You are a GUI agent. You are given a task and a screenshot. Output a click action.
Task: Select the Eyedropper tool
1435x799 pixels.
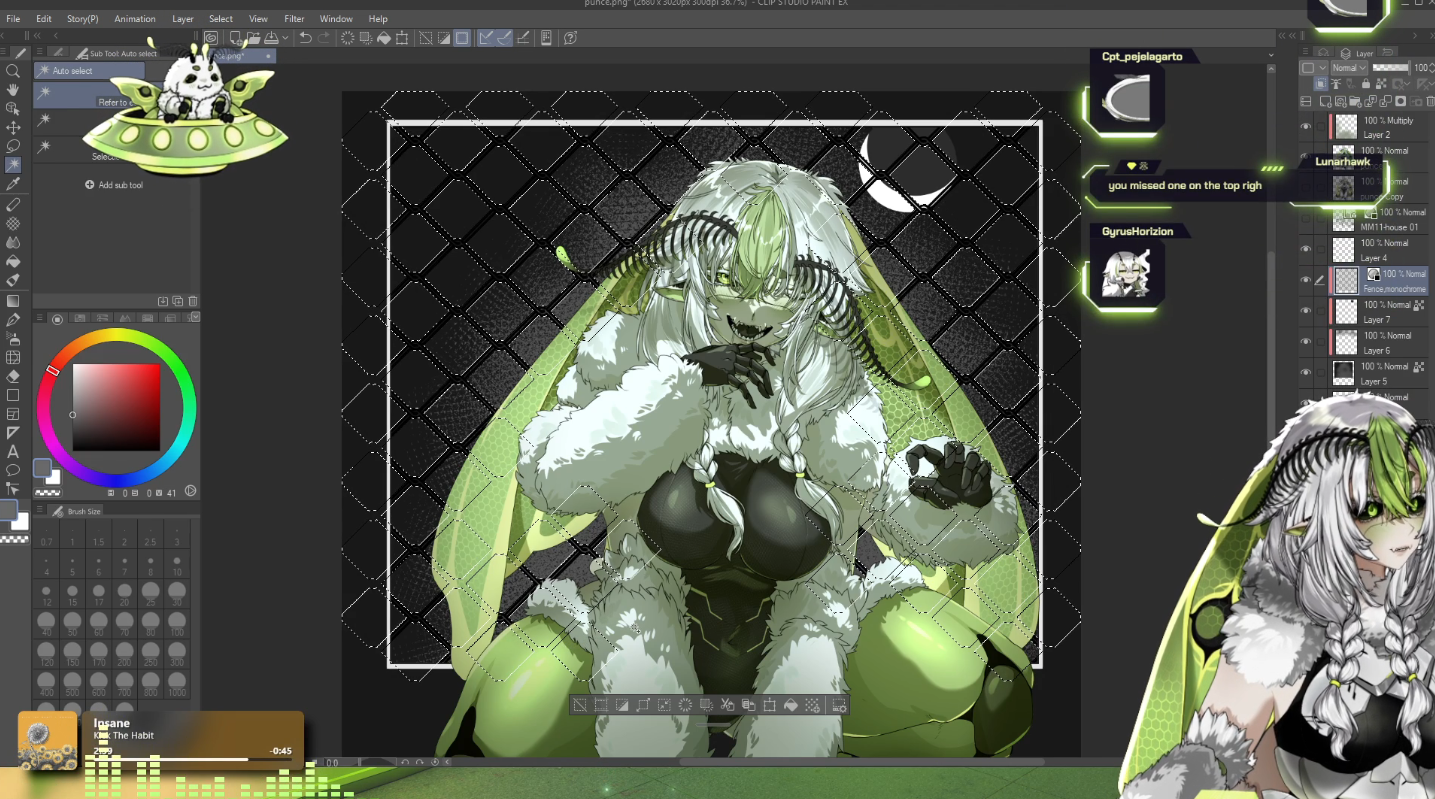coord(13,184)
